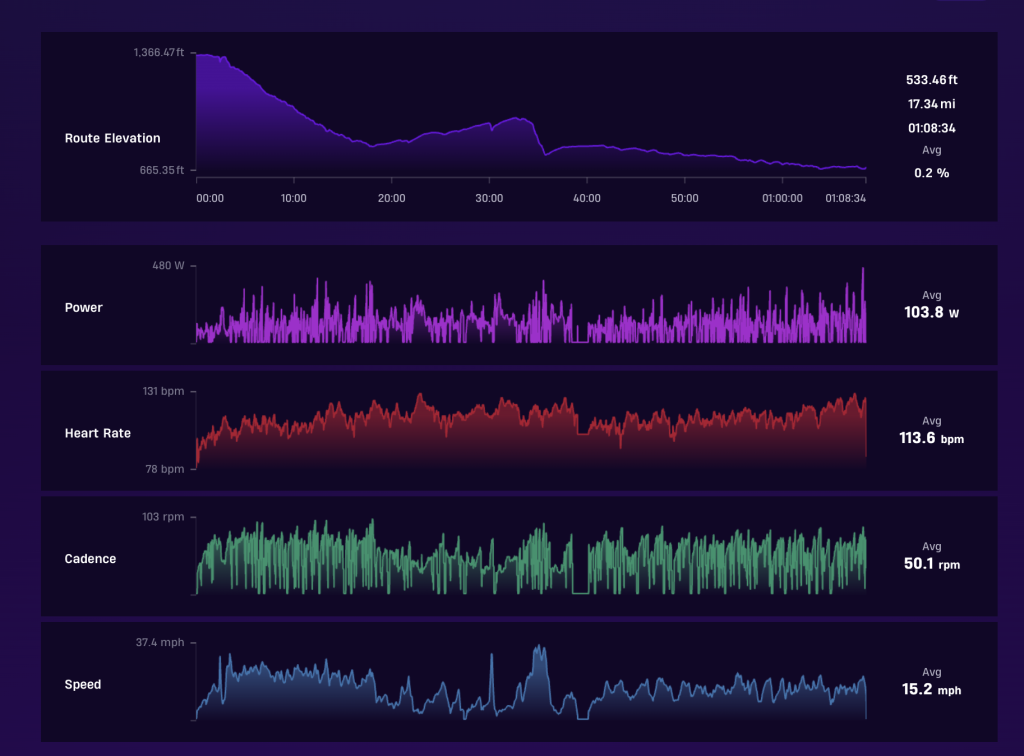Click the green Cadence graph

tap(531, 556)
